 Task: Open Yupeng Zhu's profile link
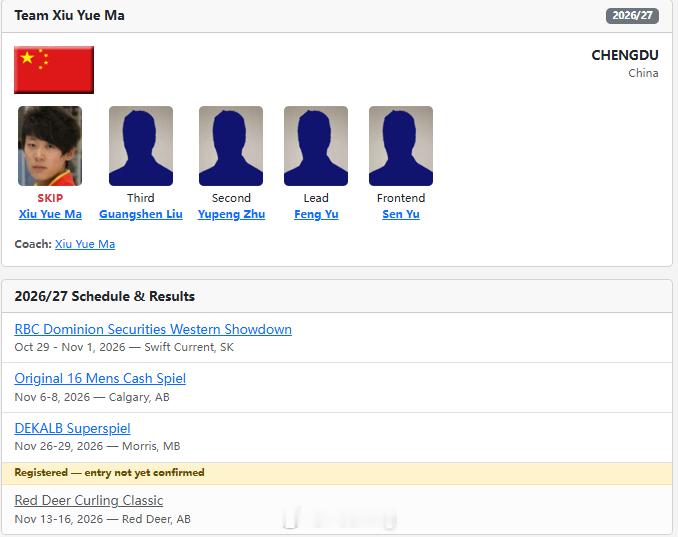(231, 214)
